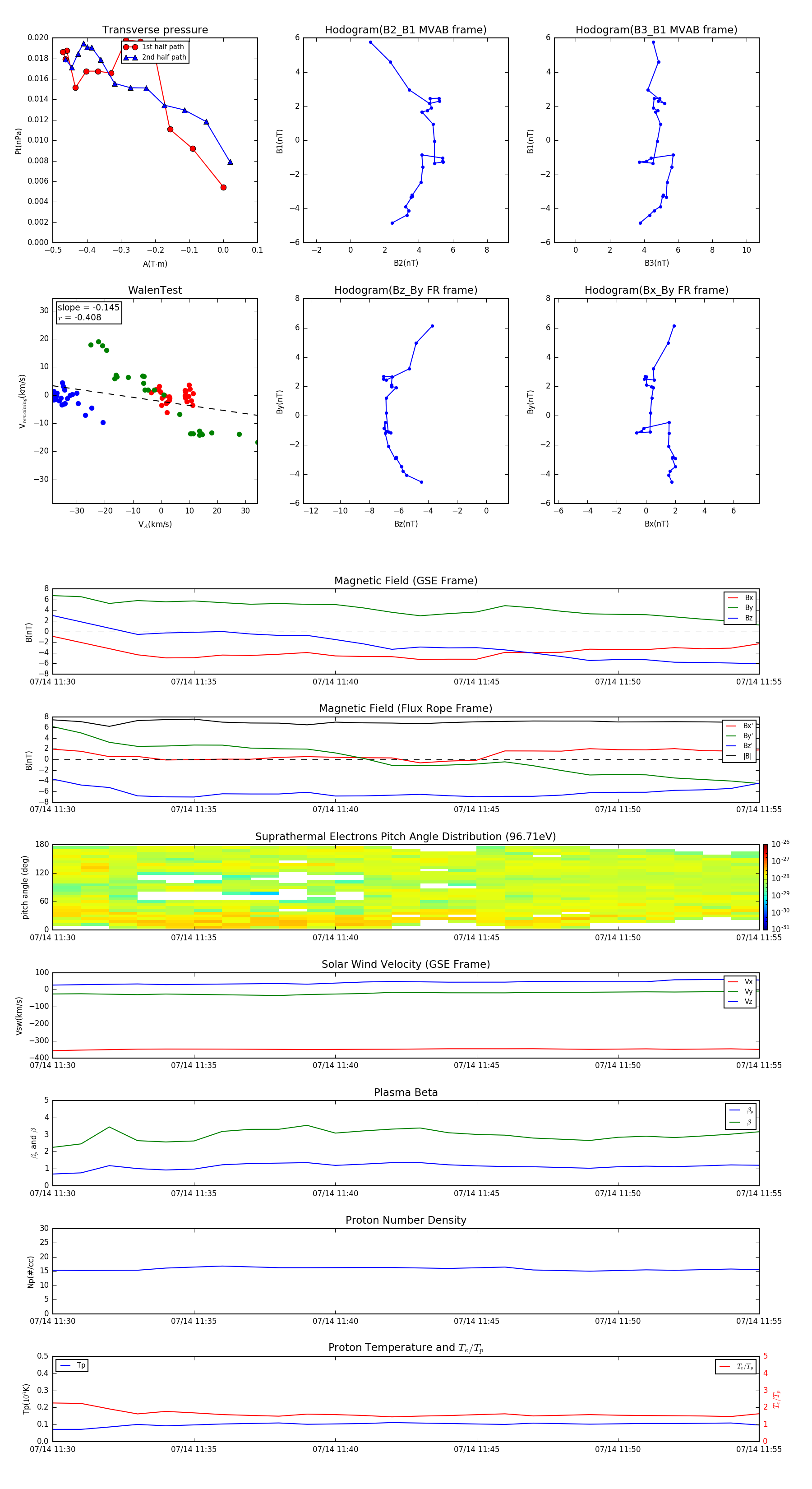
Task: Click the "Plasma Beta" plot title
Action: coord(406,1092)
